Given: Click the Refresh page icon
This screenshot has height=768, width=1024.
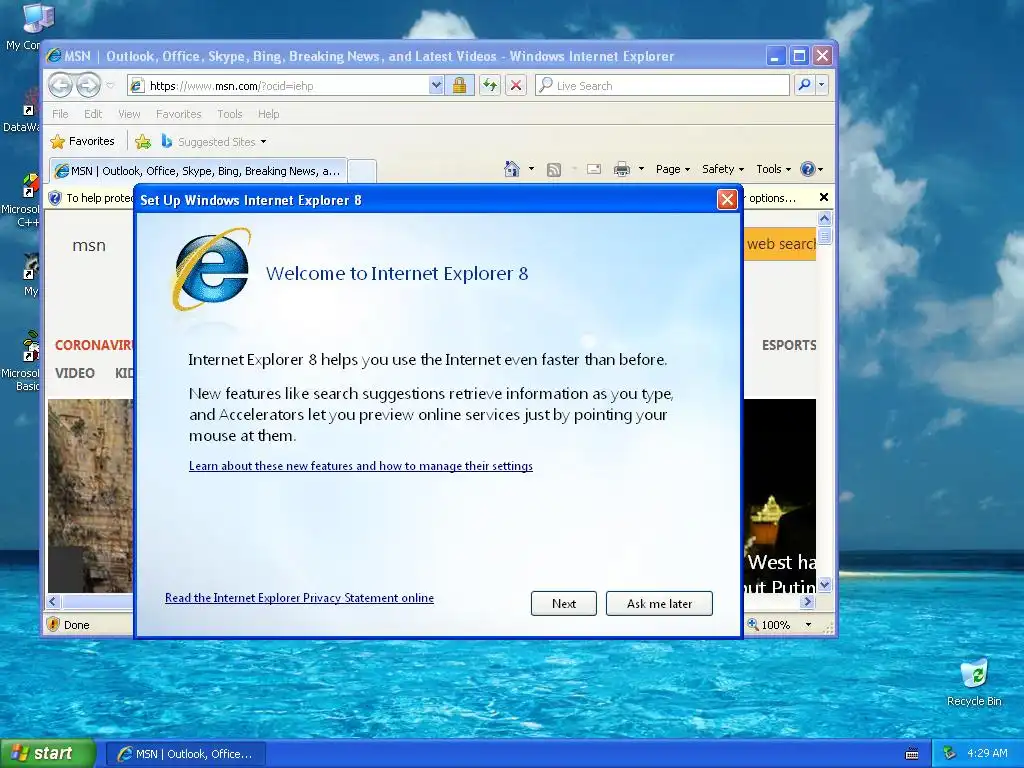Looking at the screenshot, I should tap(490, 86).
